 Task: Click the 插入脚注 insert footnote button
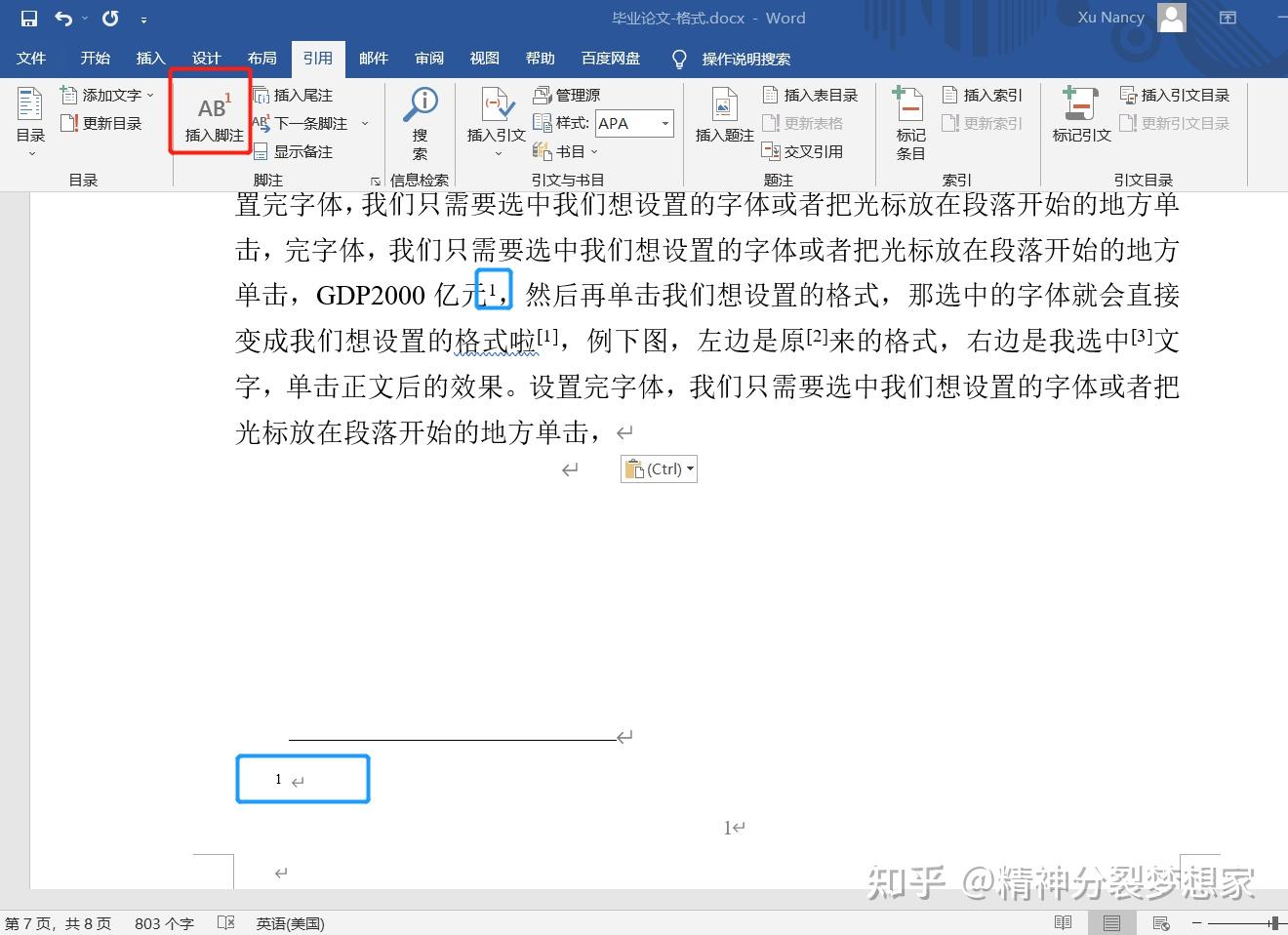215,119
